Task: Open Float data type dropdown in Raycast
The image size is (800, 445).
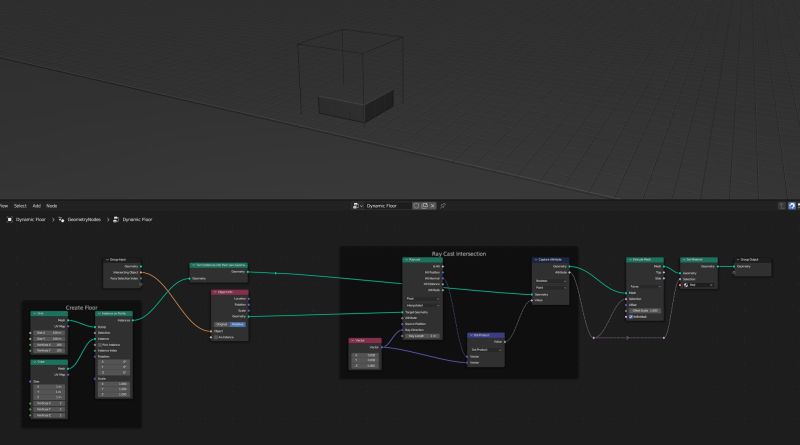Action: (422, 299)
